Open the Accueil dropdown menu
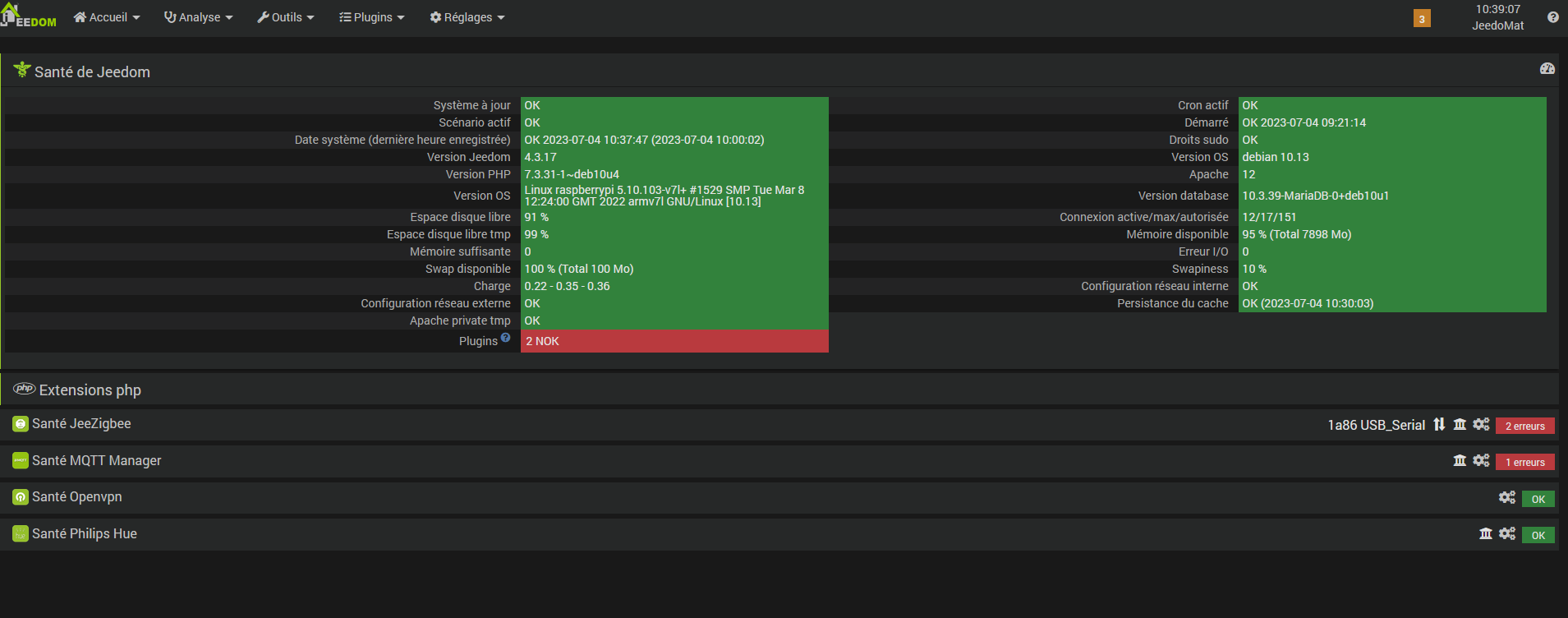 click(107, 17)
